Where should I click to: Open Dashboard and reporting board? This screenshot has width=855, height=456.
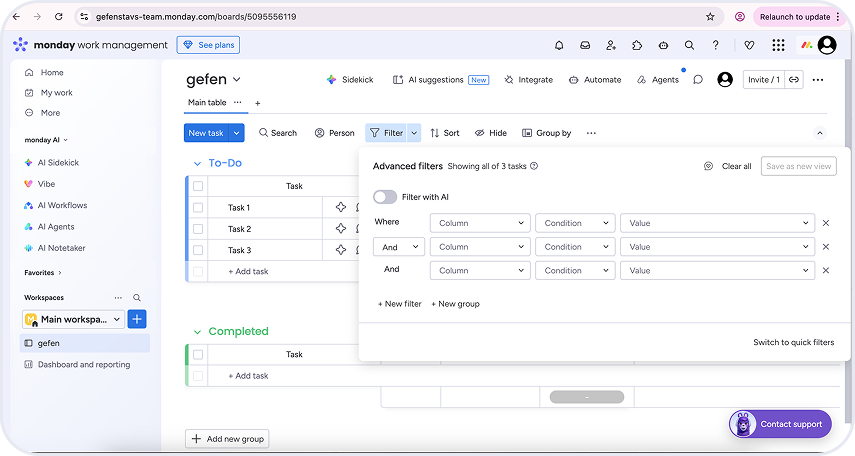pos(84,364)
